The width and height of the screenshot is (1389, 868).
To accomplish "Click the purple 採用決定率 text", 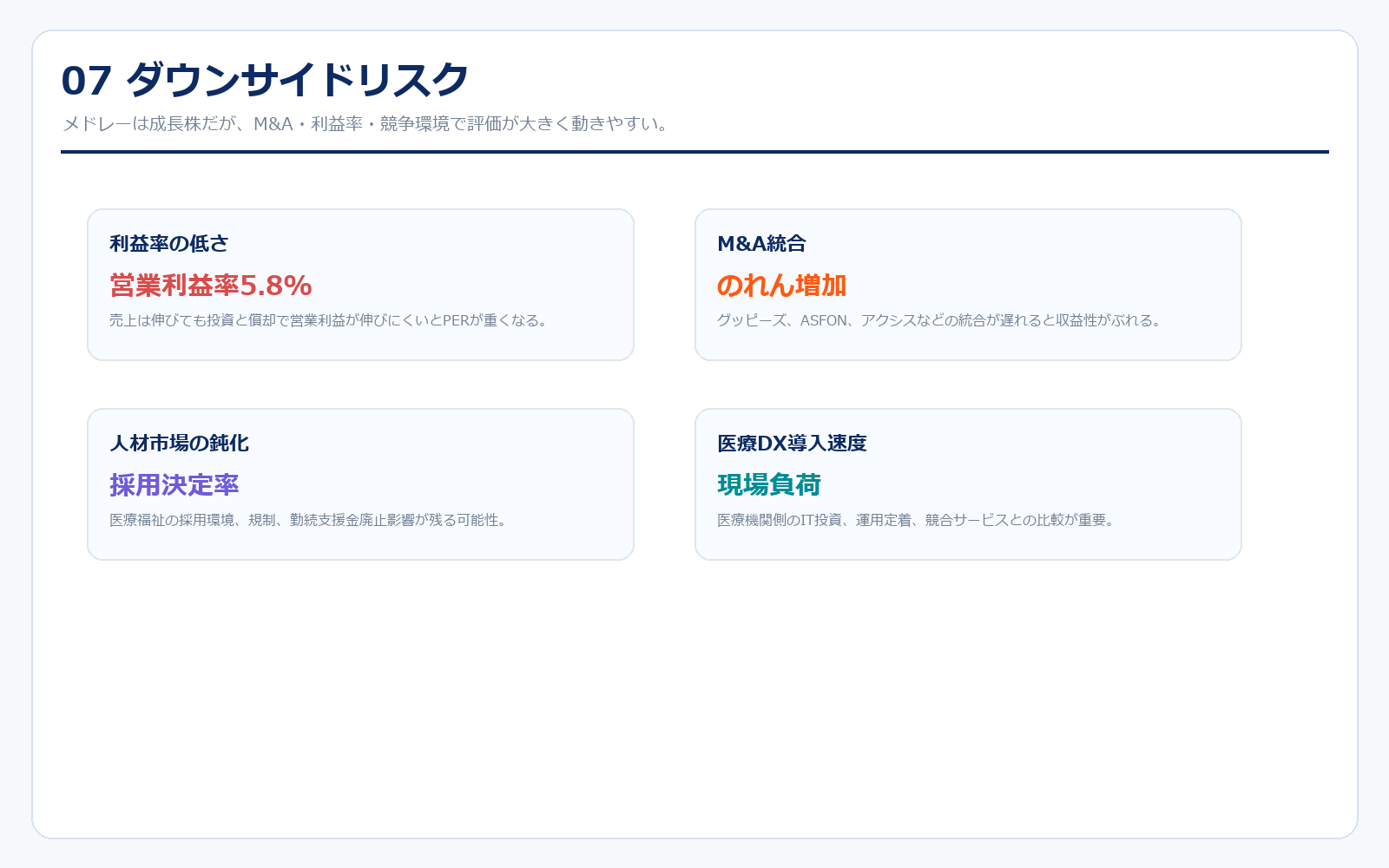I will point(174,485).
